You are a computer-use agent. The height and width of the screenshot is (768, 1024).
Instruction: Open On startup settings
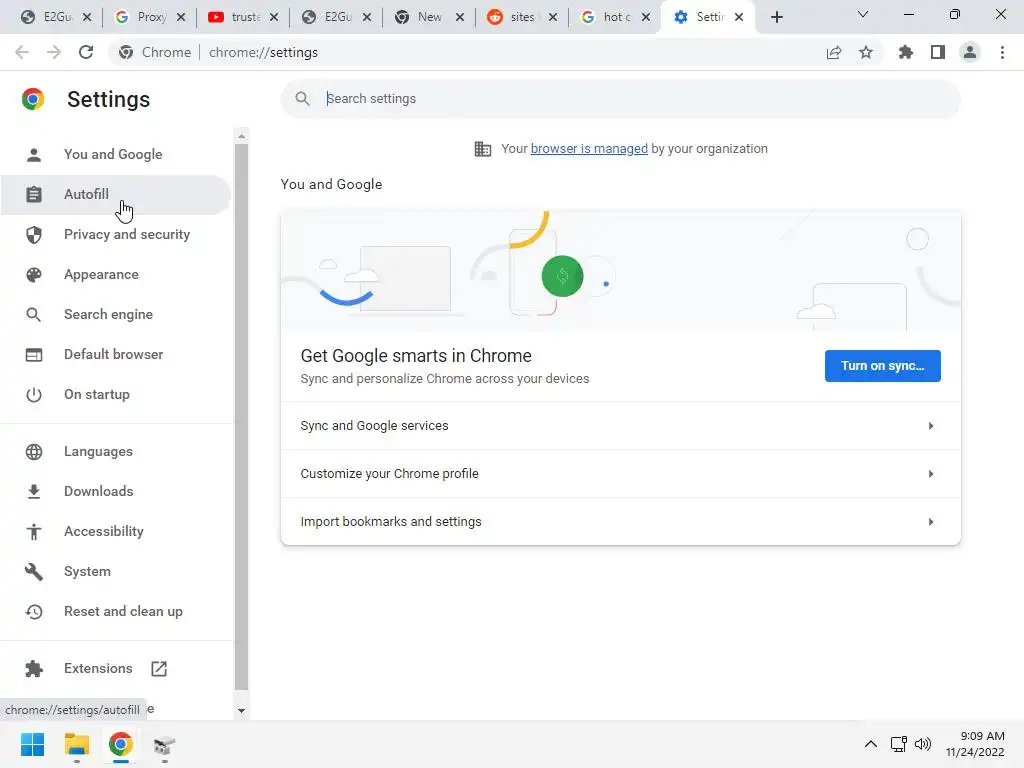pos(116,394)
